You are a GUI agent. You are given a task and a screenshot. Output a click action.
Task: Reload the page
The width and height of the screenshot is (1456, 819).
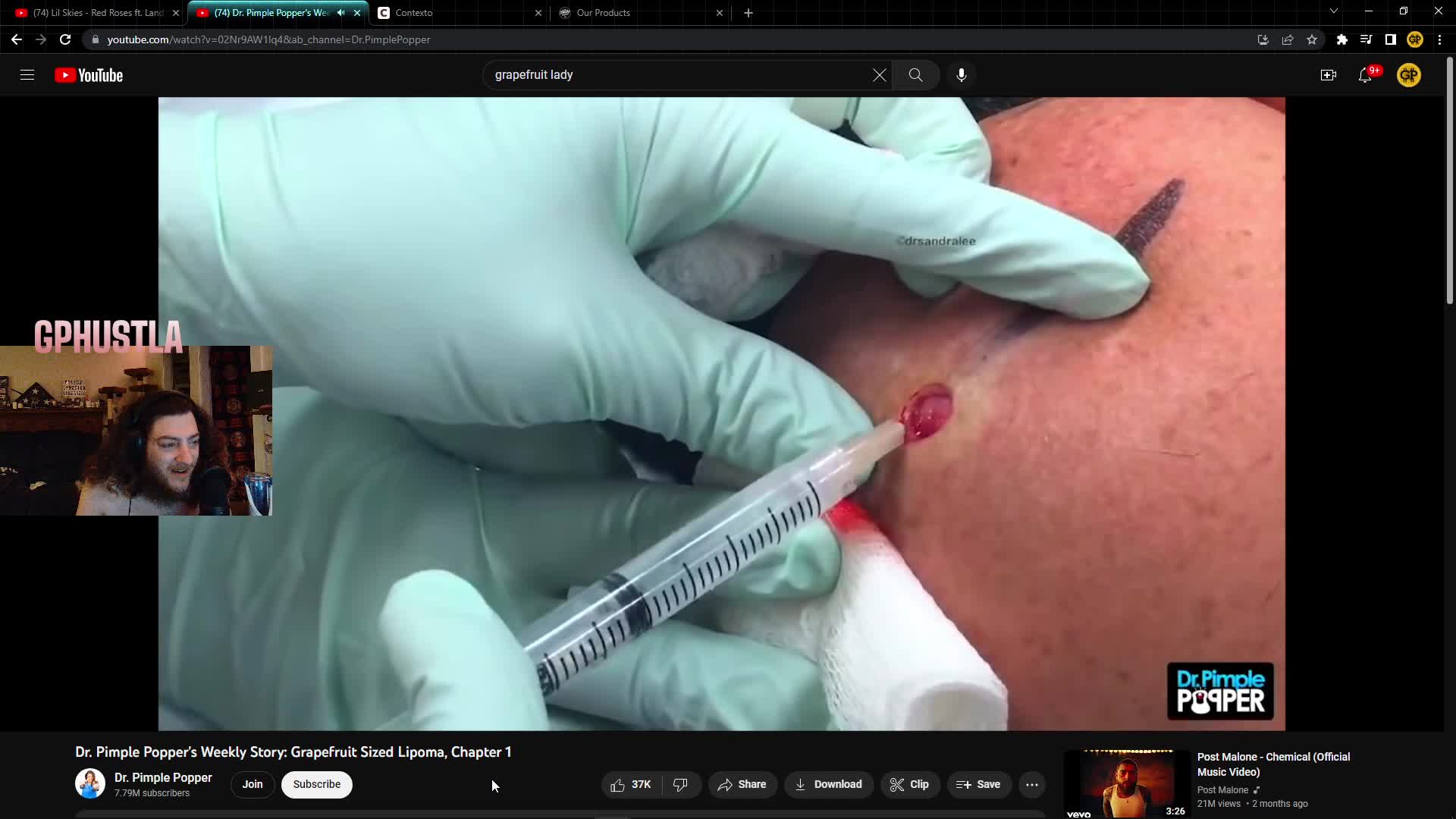coord(65,39)
